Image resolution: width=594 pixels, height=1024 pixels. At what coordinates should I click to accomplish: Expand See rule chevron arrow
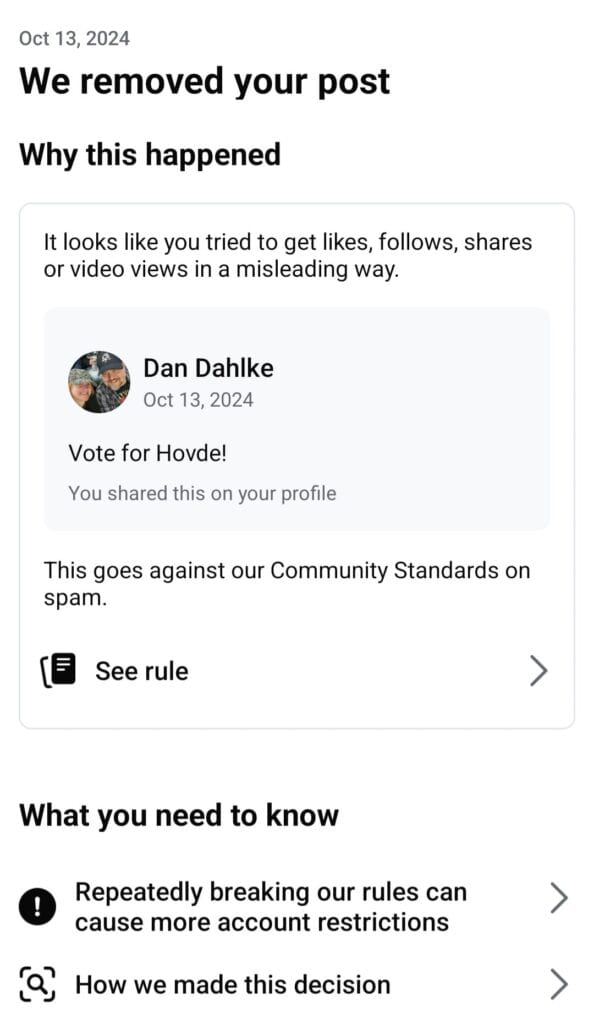pyautogui.click(x=539, y=671)
